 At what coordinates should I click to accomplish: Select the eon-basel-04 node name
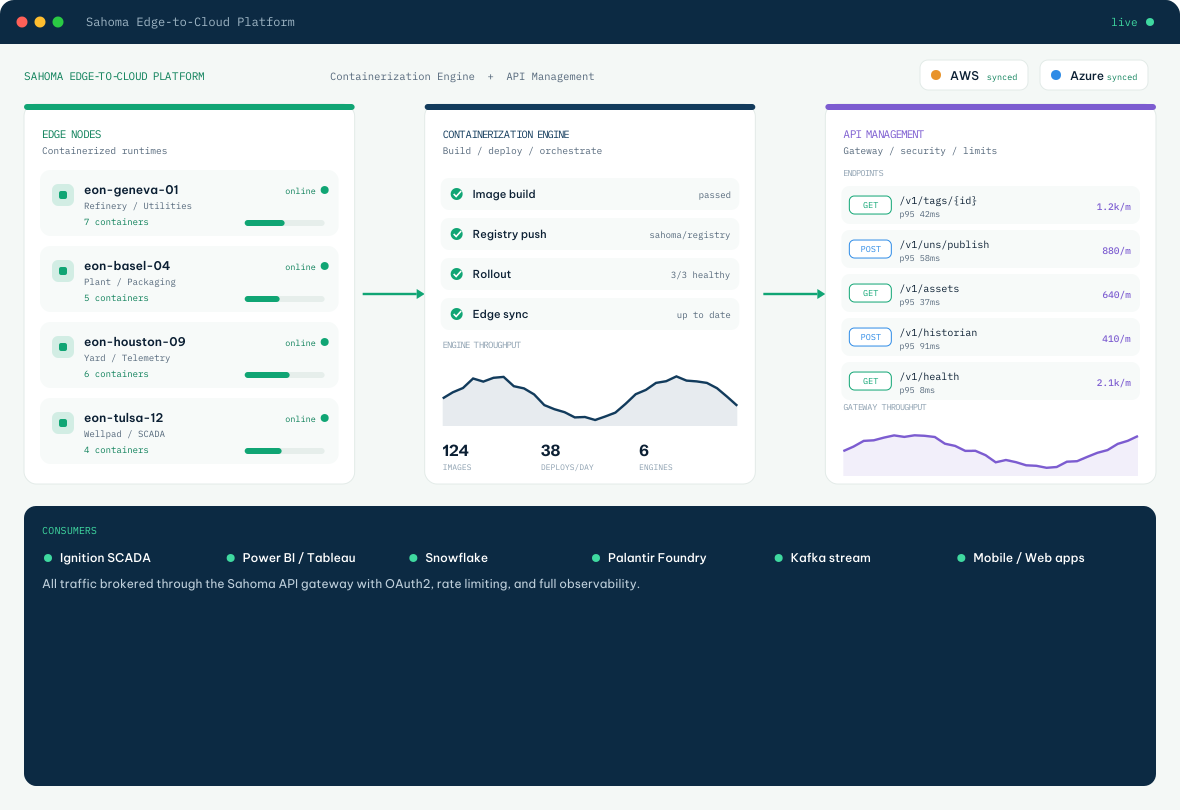[127, 266]
